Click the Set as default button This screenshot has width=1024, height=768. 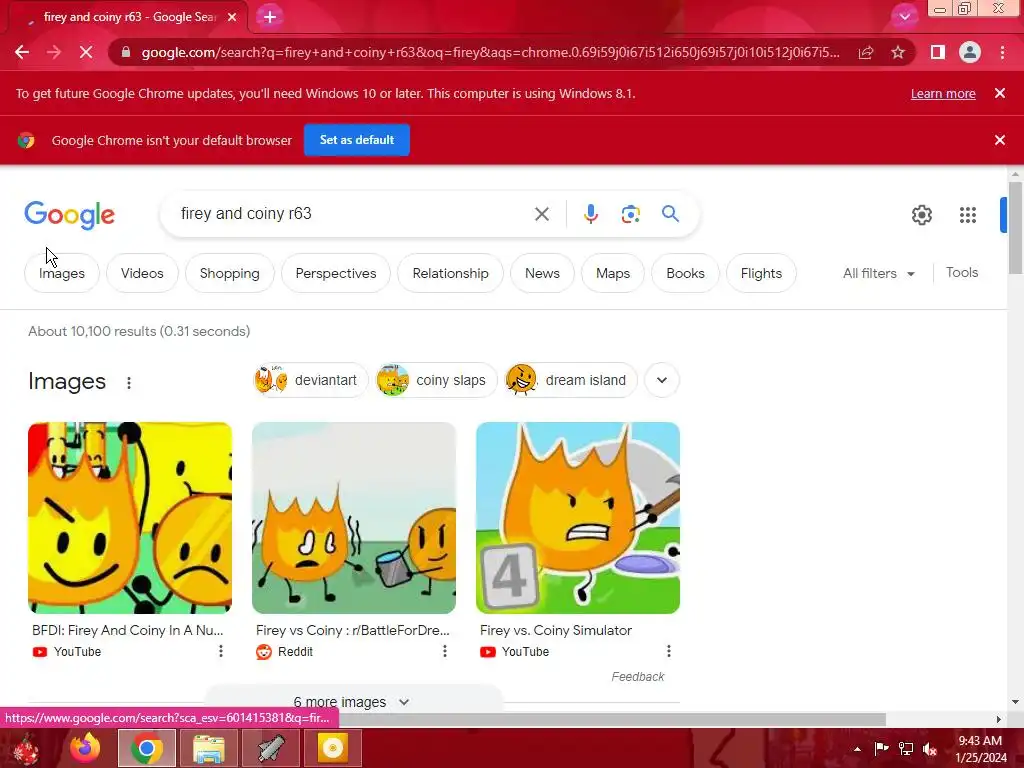pos(357,140)
